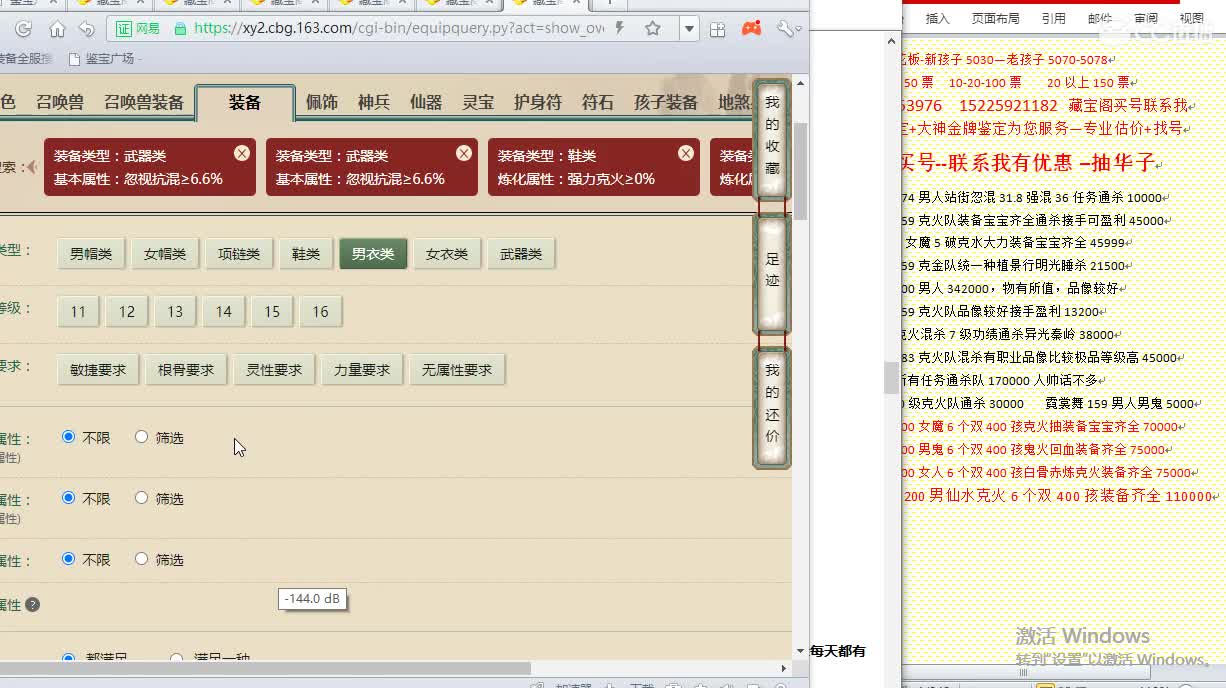1226x688 pixels.
Task: Switch to the 召唤兽装备 tab
Action: pyautogui.click(x=144, y=102)
